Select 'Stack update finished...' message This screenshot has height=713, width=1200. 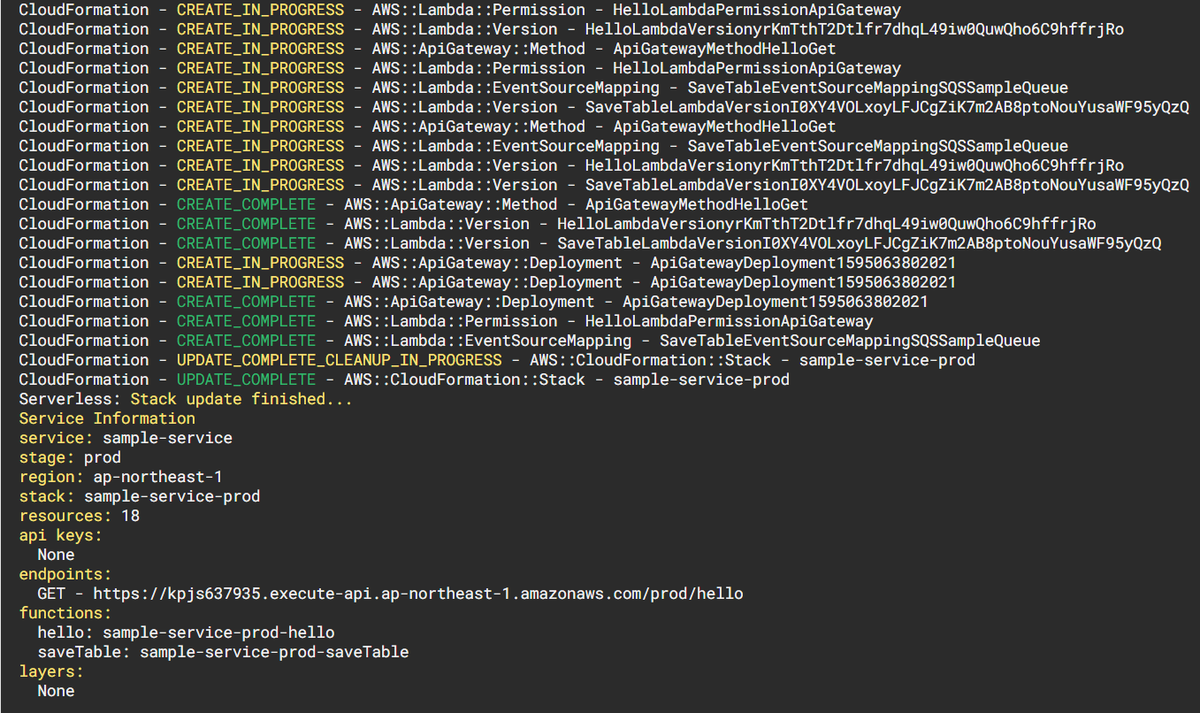(242, 399)
